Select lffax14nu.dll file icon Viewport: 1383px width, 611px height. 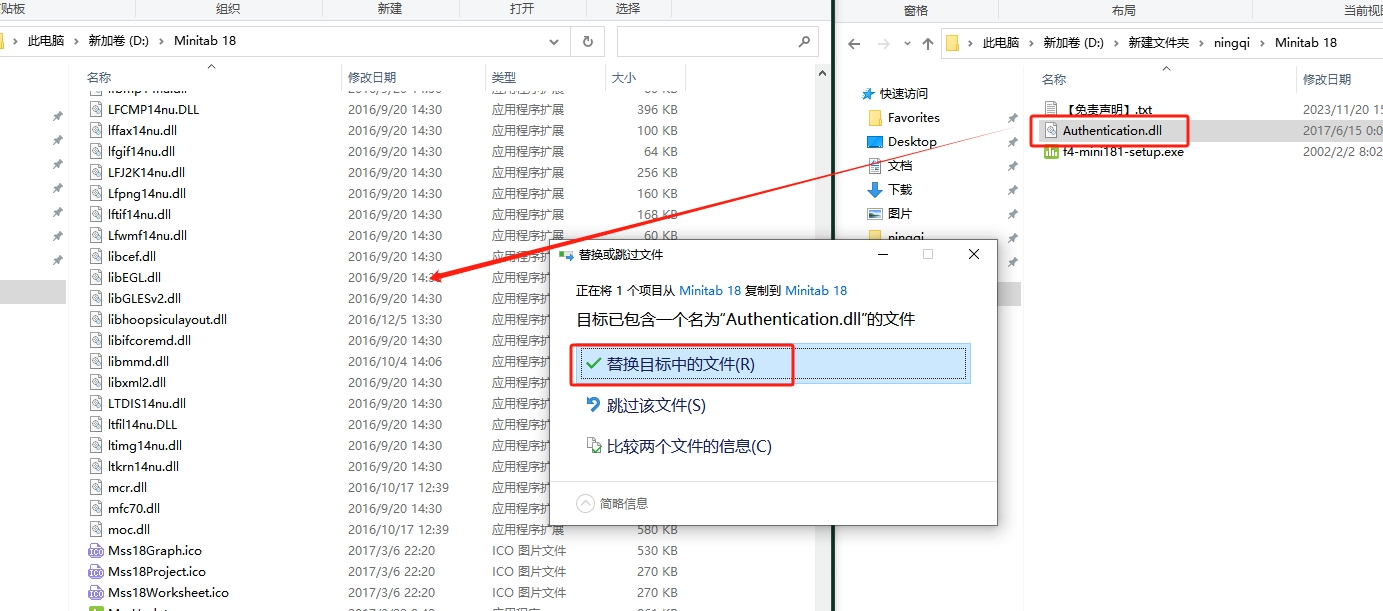pos(96,130)
